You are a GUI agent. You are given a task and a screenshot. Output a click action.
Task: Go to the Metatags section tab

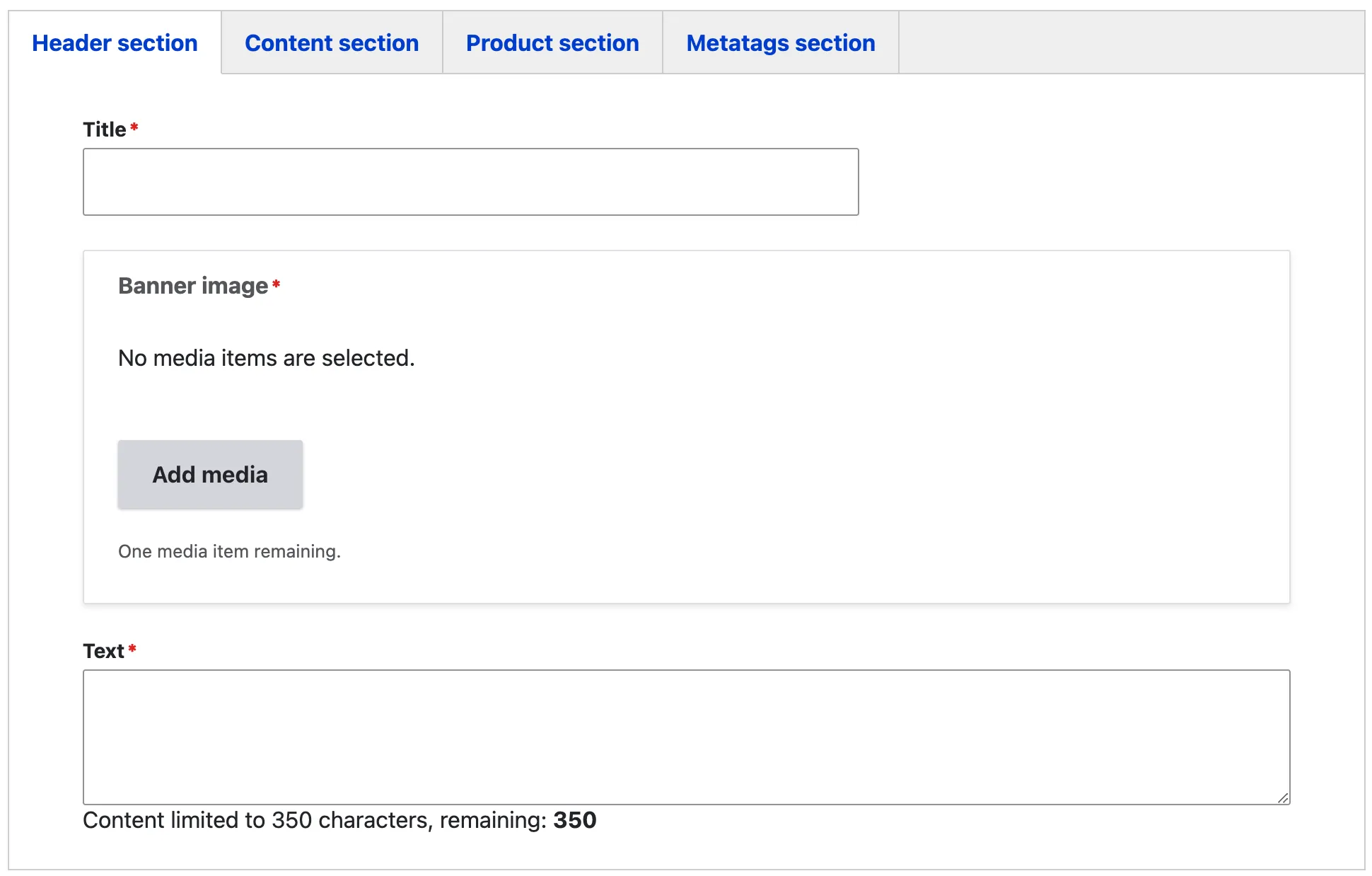780,43
